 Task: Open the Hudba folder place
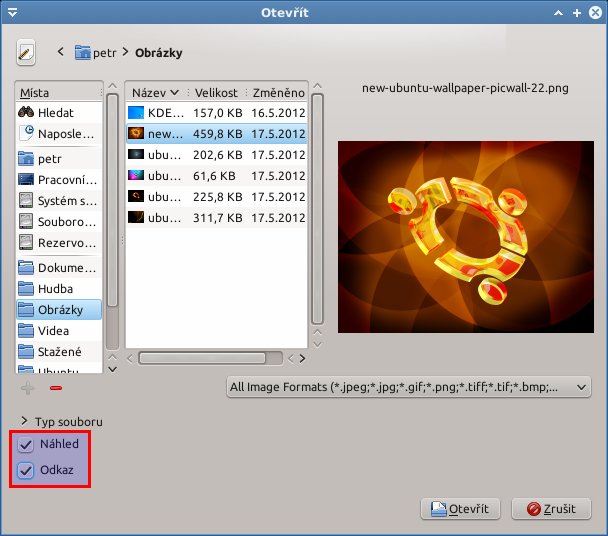pyautogui.click(x=59, y=289)
